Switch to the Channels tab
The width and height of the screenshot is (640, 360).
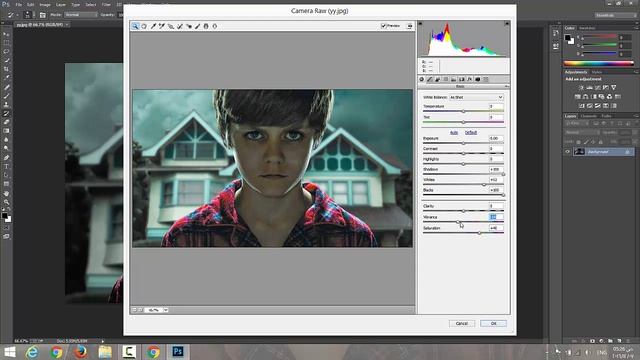click(589, 116)
